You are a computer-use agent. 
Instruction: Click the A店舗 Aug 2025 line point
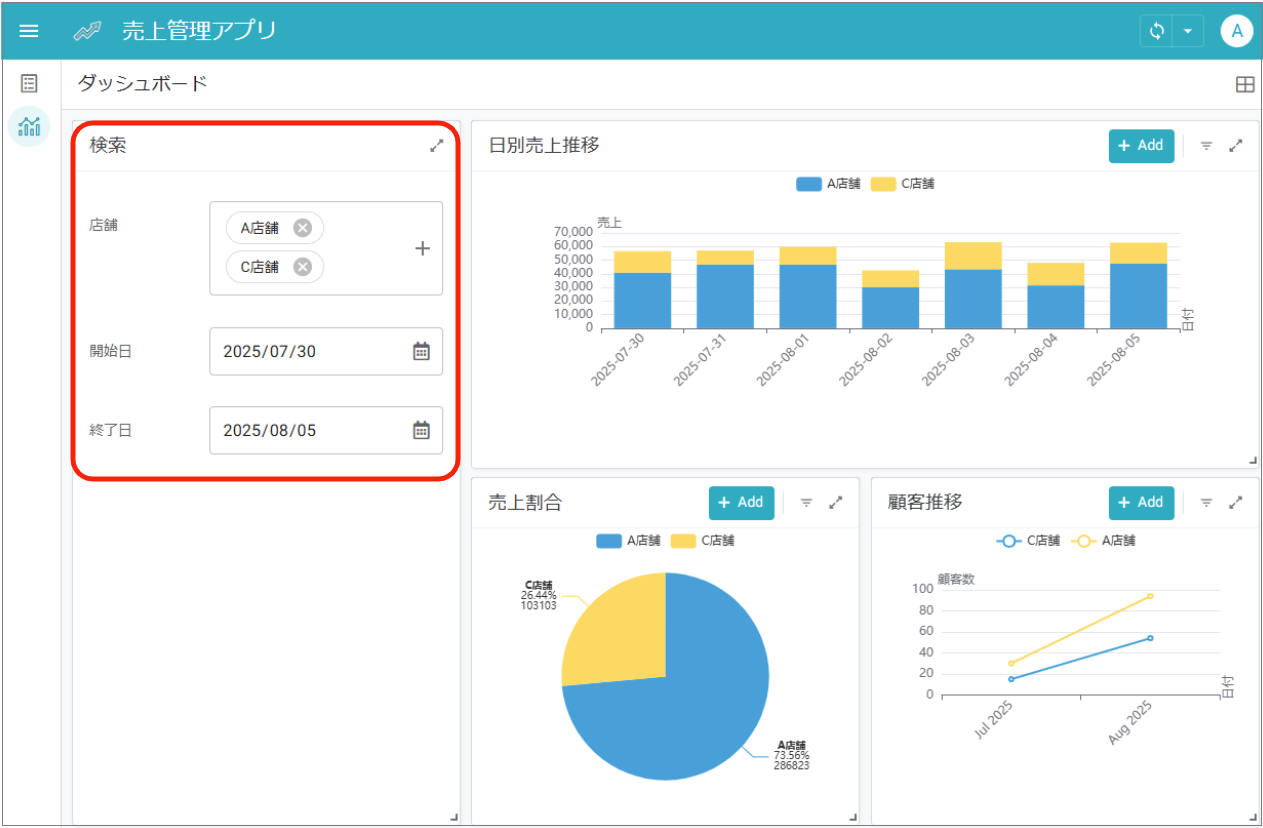click(1150, 596)
